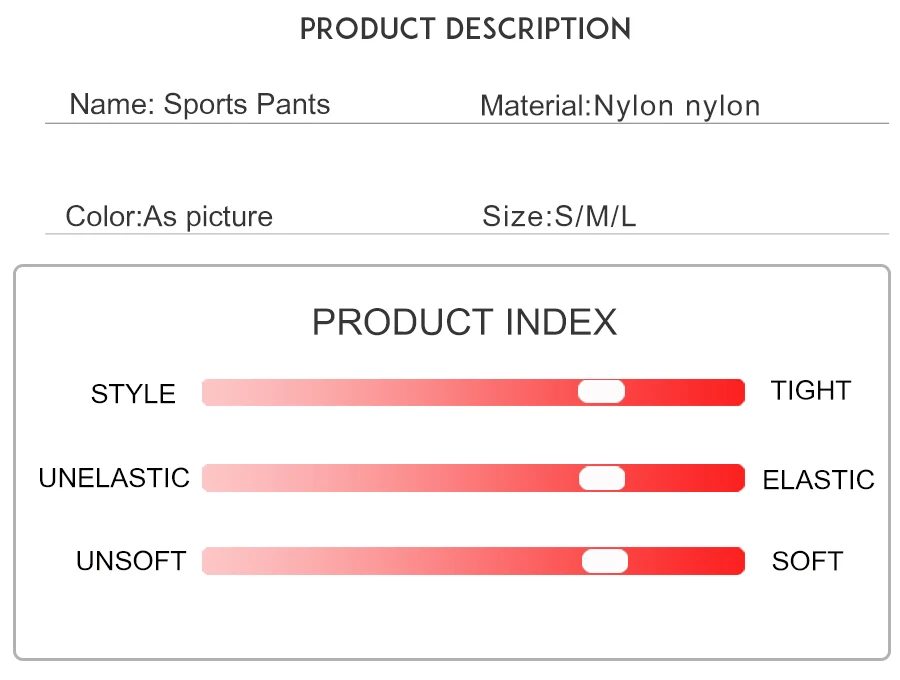Click the bright red end near TIGHT

coord(732,392)
